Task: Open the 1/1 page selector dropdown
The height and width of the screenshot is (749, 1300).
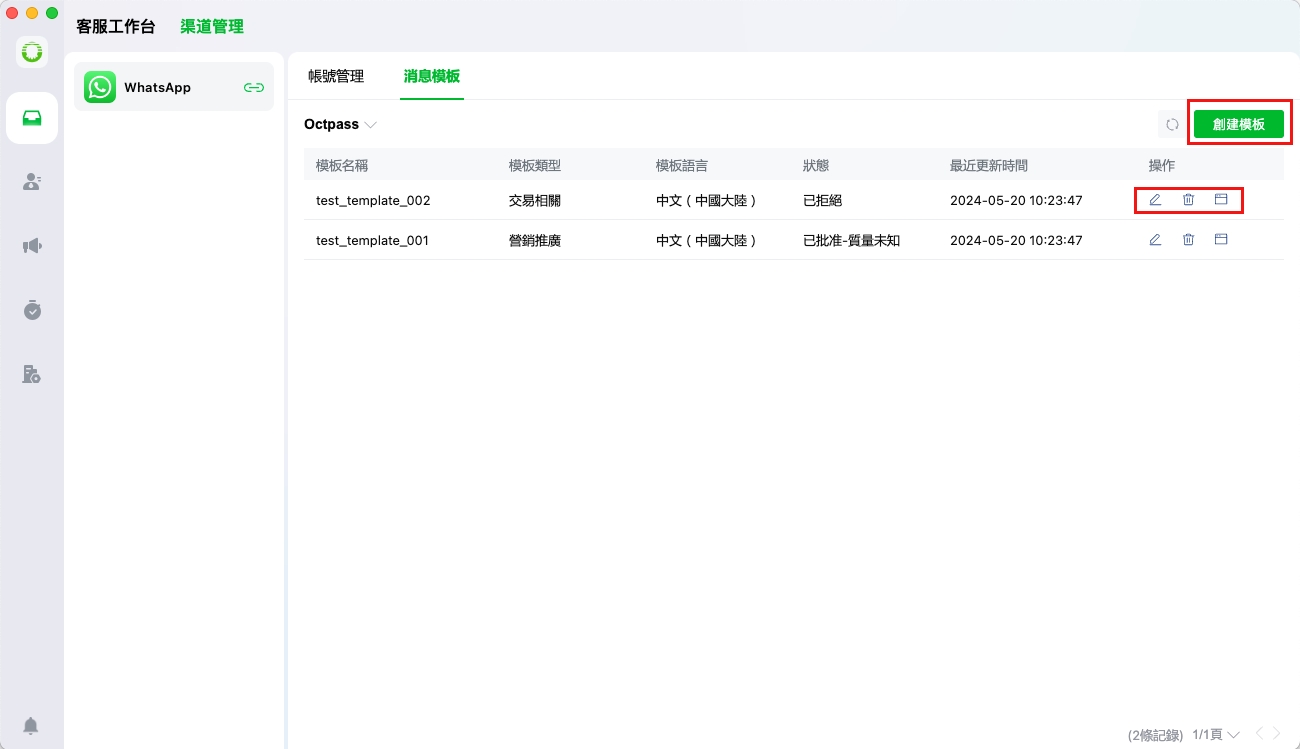Action: [x=1216, y=735]
